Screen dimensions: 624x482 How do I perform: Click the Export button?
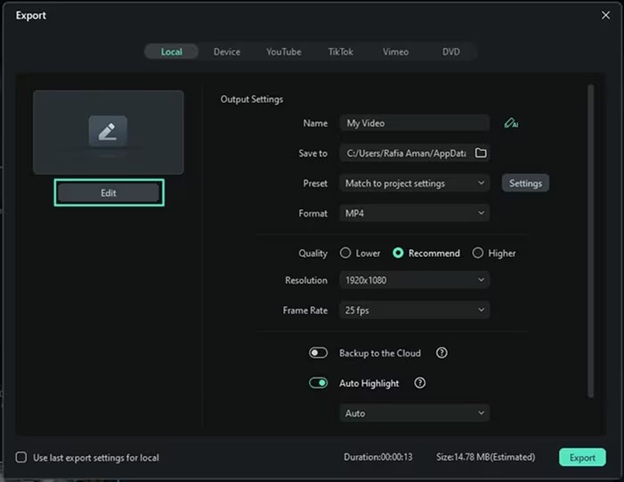pos(582,458)
